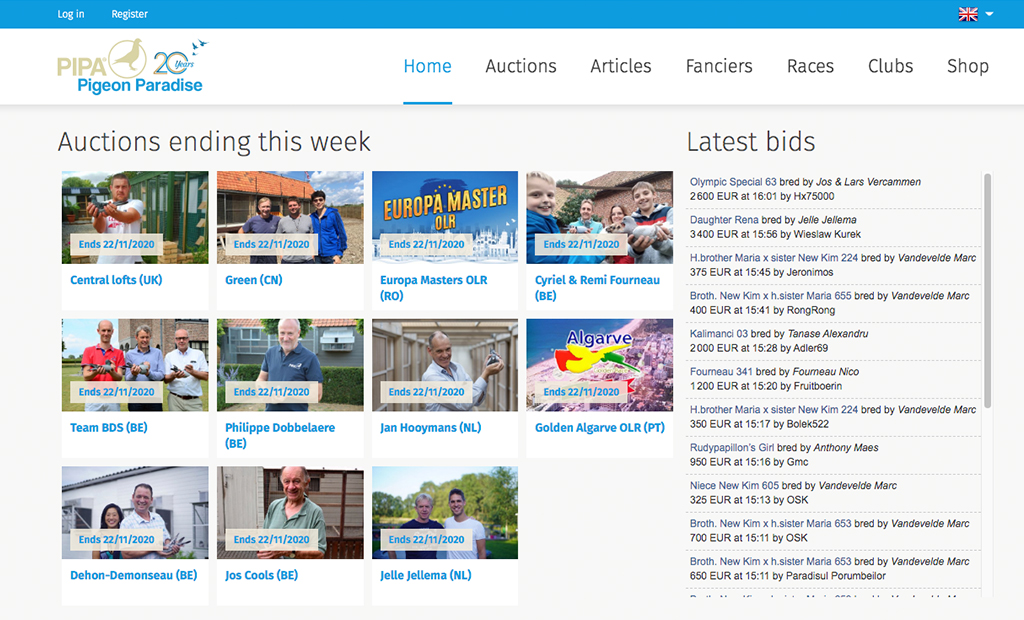
Task: Open the Europa Master OLR banner image
Action: tap(445, 218)
